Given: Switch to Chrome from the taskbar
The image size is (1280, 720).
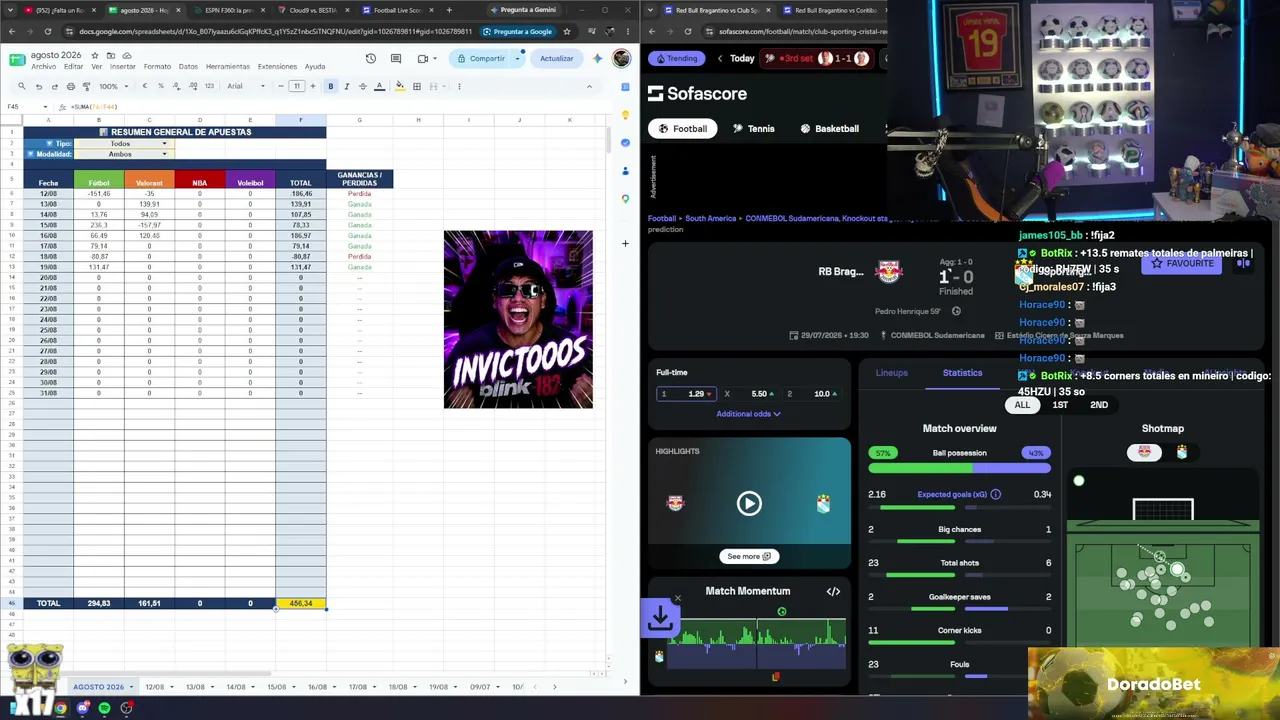Looking at the screenshot, I should 61,708.
